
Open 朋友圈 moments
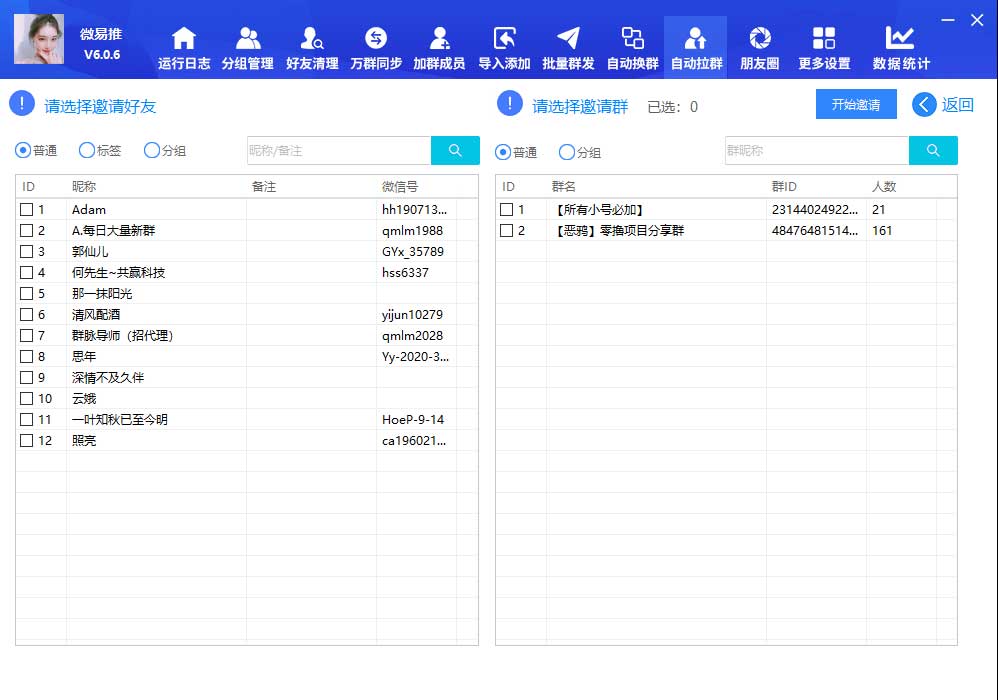(x=760, y=48)
